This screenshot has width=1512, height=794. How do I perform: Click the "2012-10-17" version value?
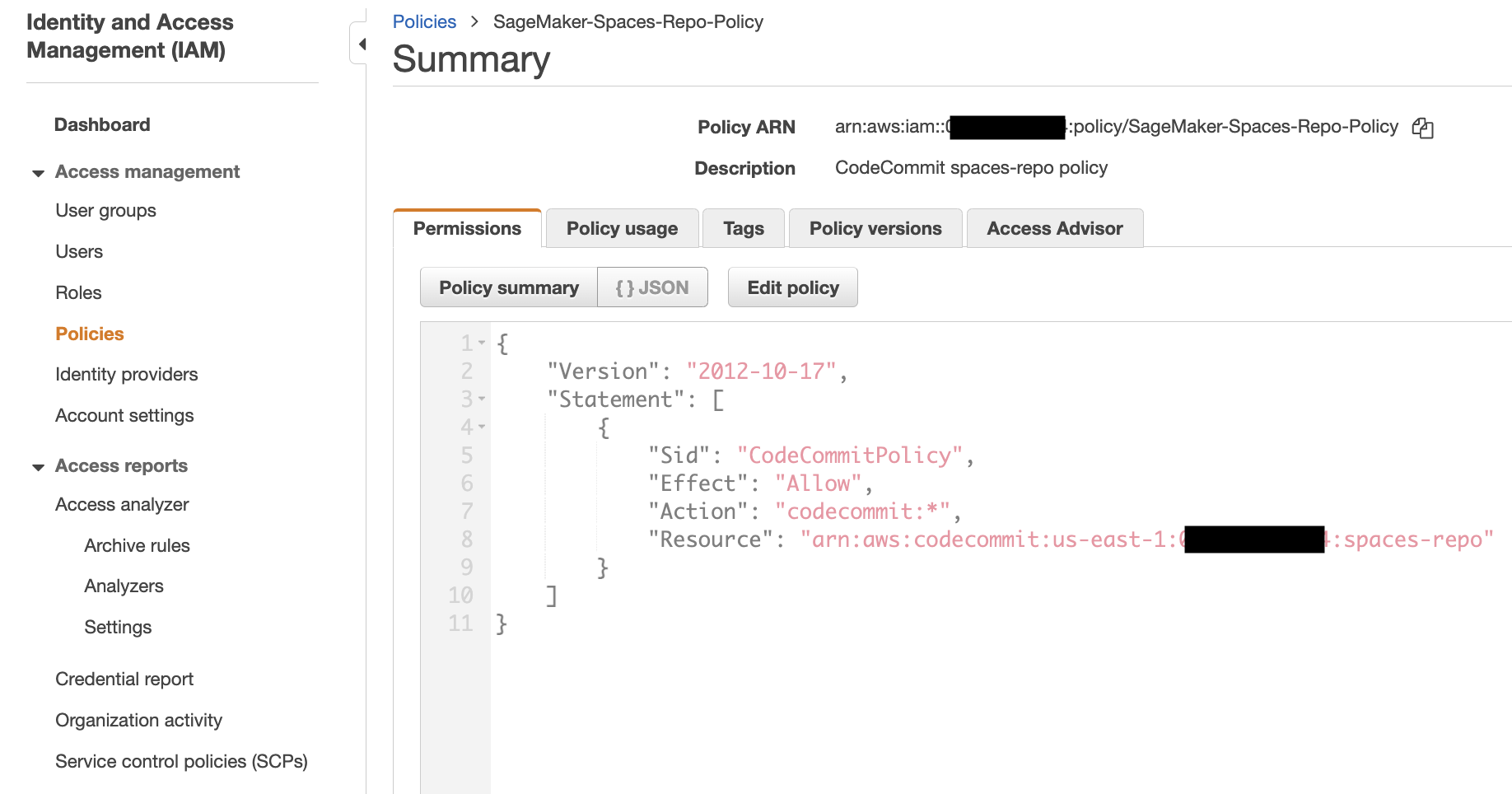[x=761, y=371]
